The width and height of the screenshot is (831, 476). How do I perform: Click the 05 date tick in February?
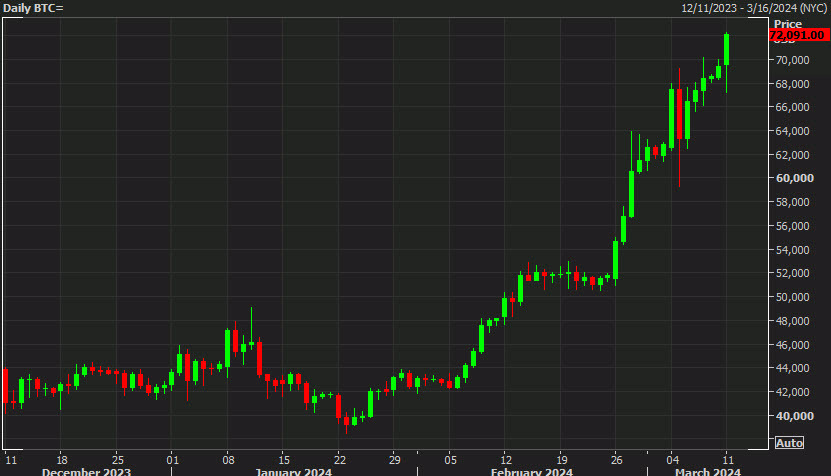click(450, 460)
